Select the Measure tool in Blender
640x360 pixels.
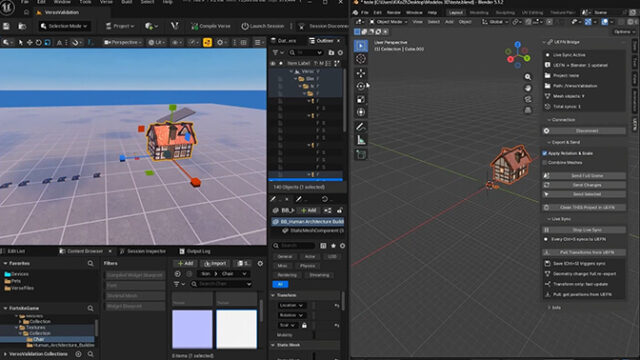coord(361,140)
